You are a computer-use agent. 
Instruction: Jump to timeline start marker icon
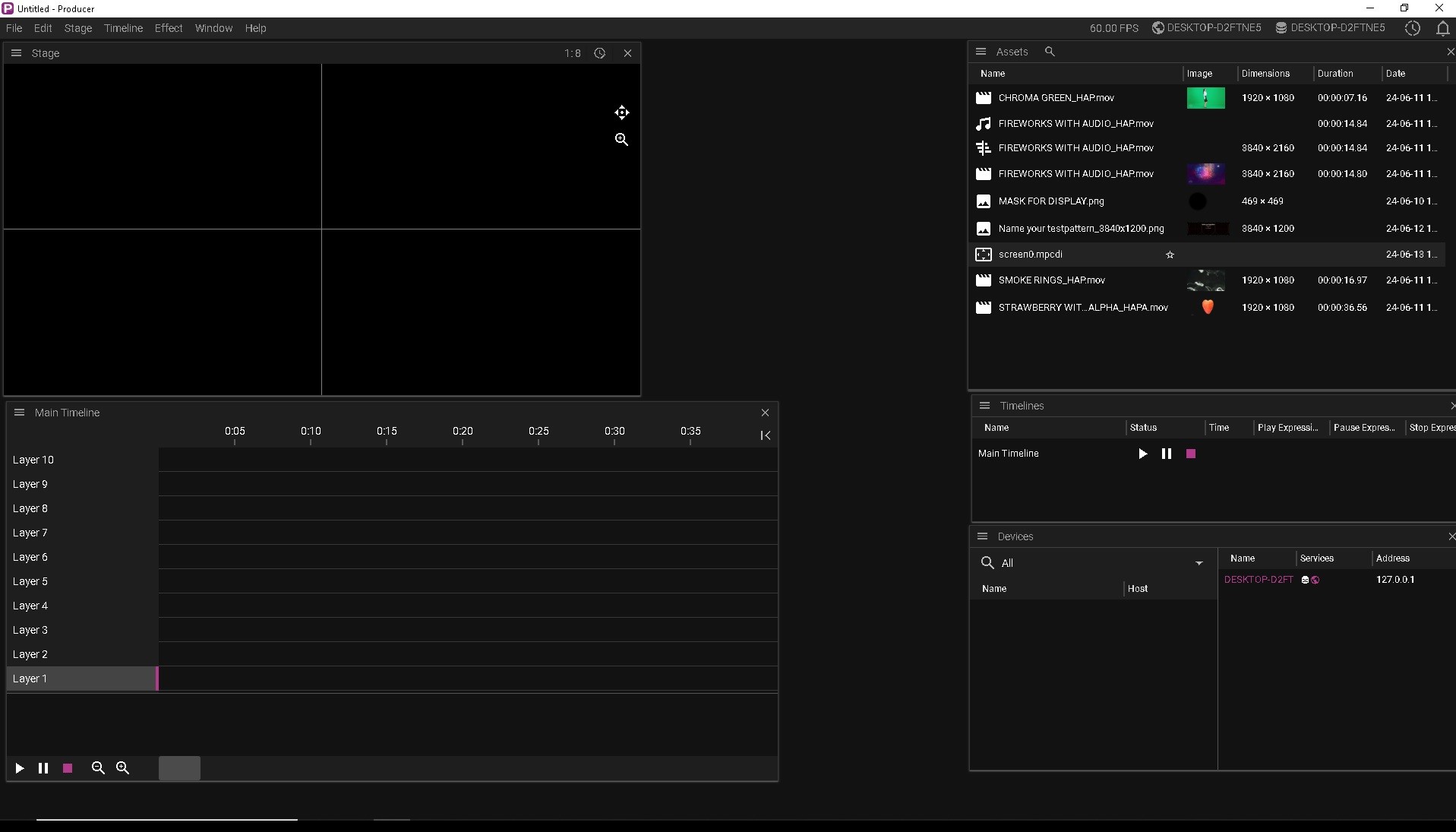click(x=765, y=435)
